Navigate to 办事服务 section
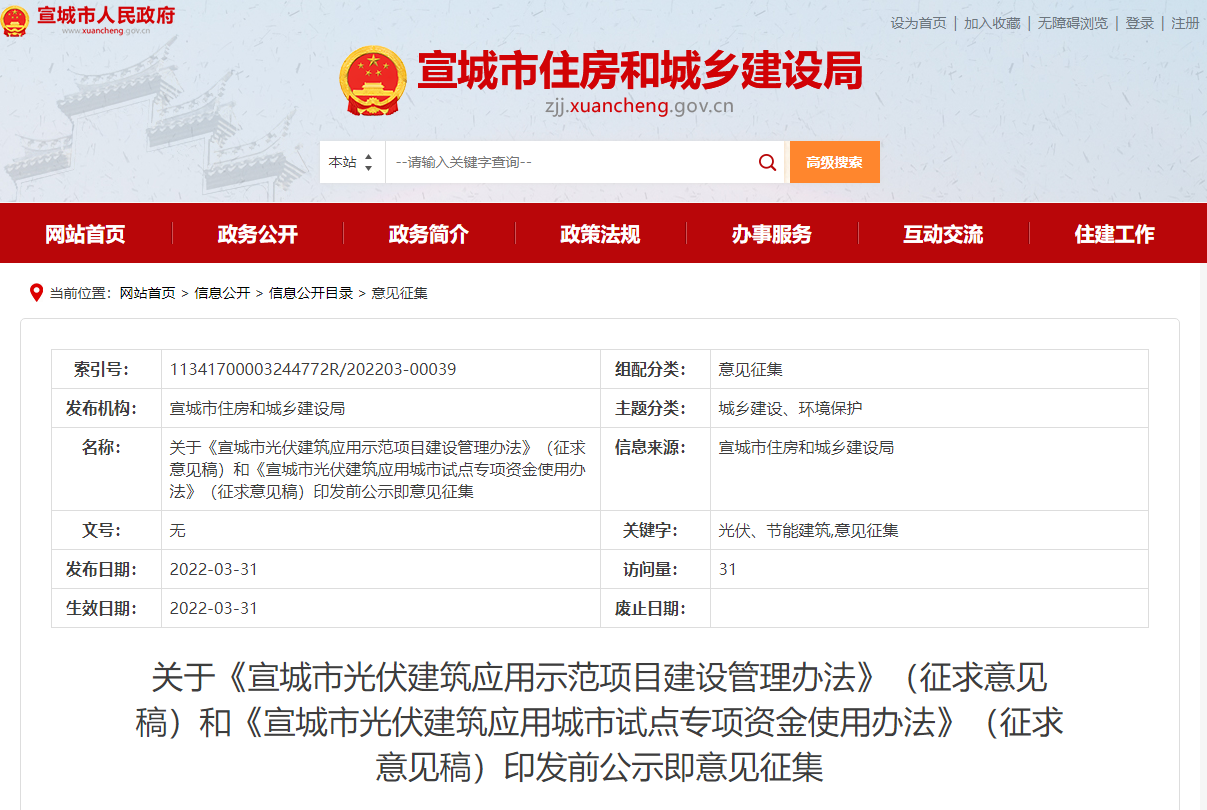The image size is (1207, 810). click(772, 234)
